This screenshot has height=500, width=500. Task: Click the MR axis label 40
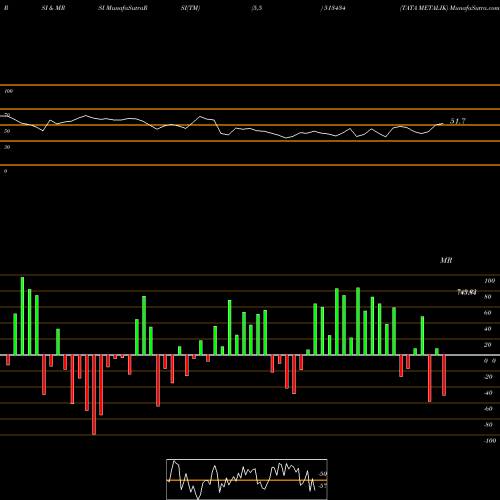[488, 329]
